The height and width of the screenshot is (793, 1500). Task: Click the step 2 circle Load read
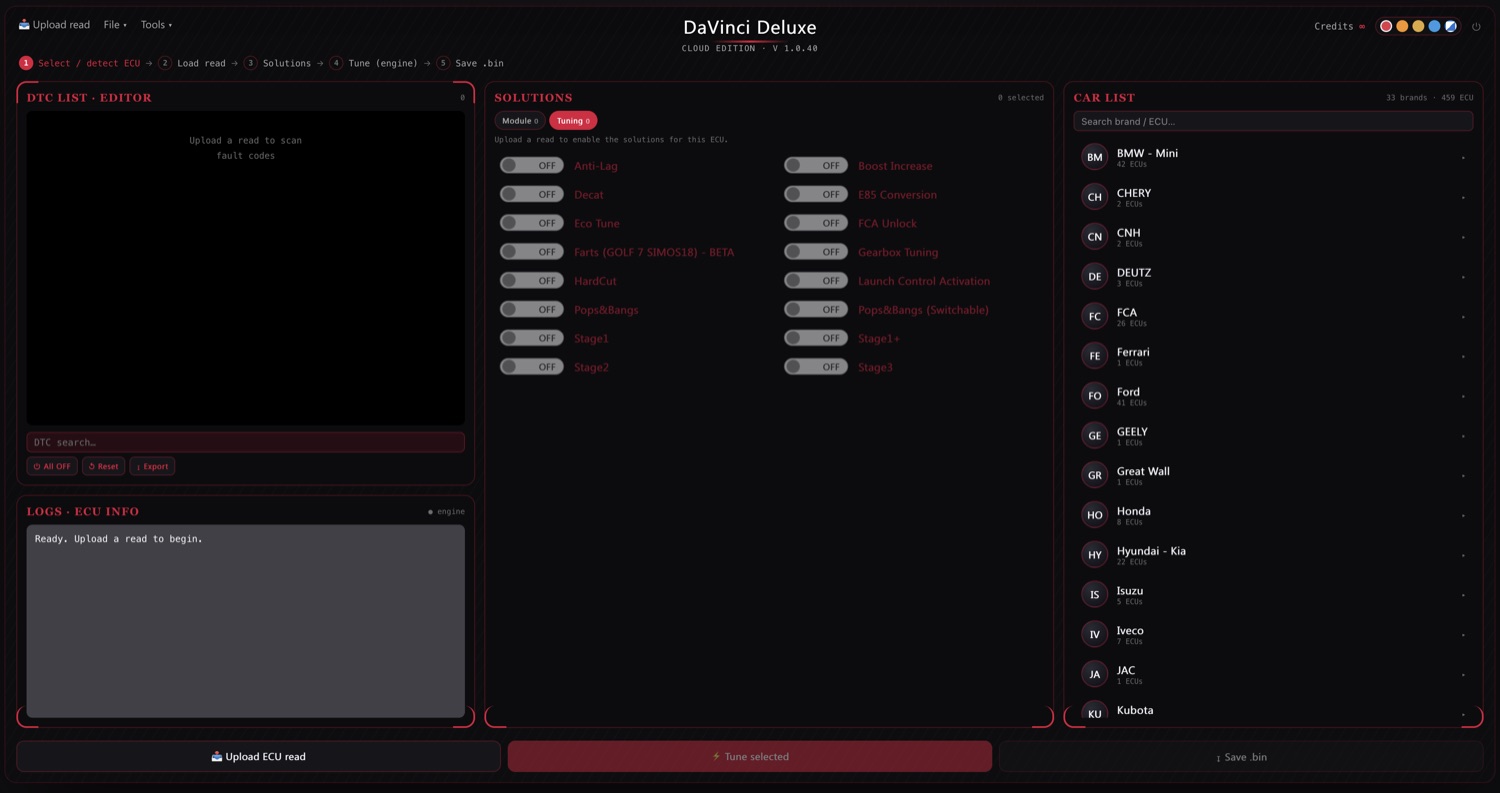pos(165,63)
